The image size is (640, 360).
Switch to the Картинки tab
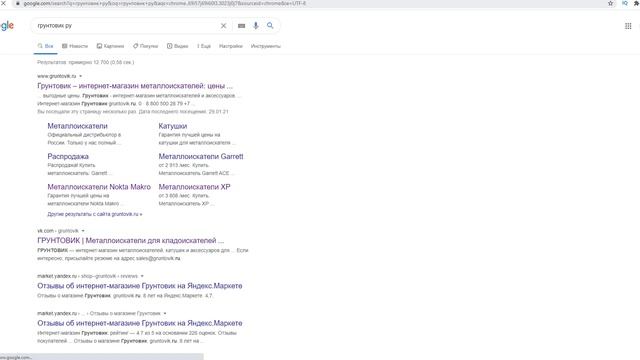[x=110, y=46]
